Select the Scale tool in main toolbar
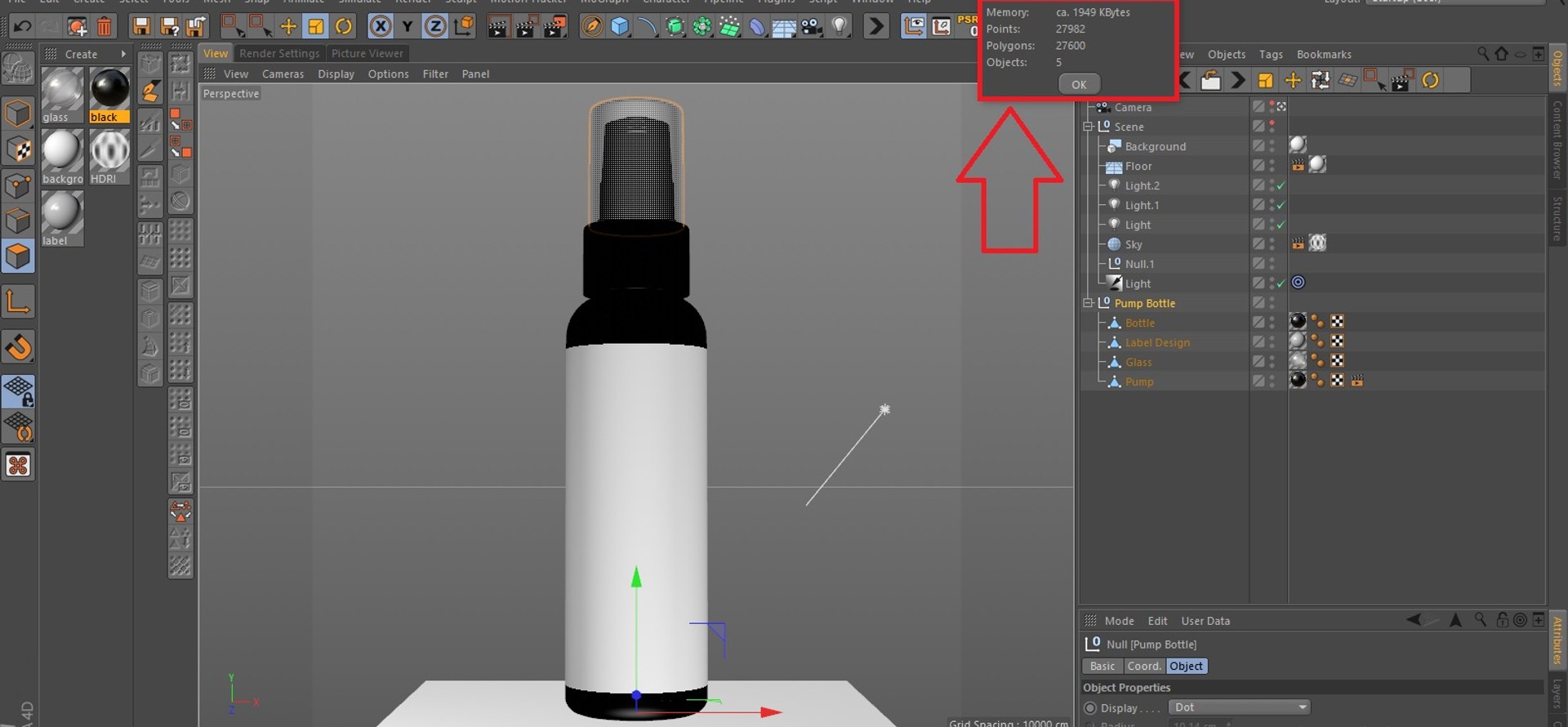This screenshot has height=727, width=1568. point(315,26)
